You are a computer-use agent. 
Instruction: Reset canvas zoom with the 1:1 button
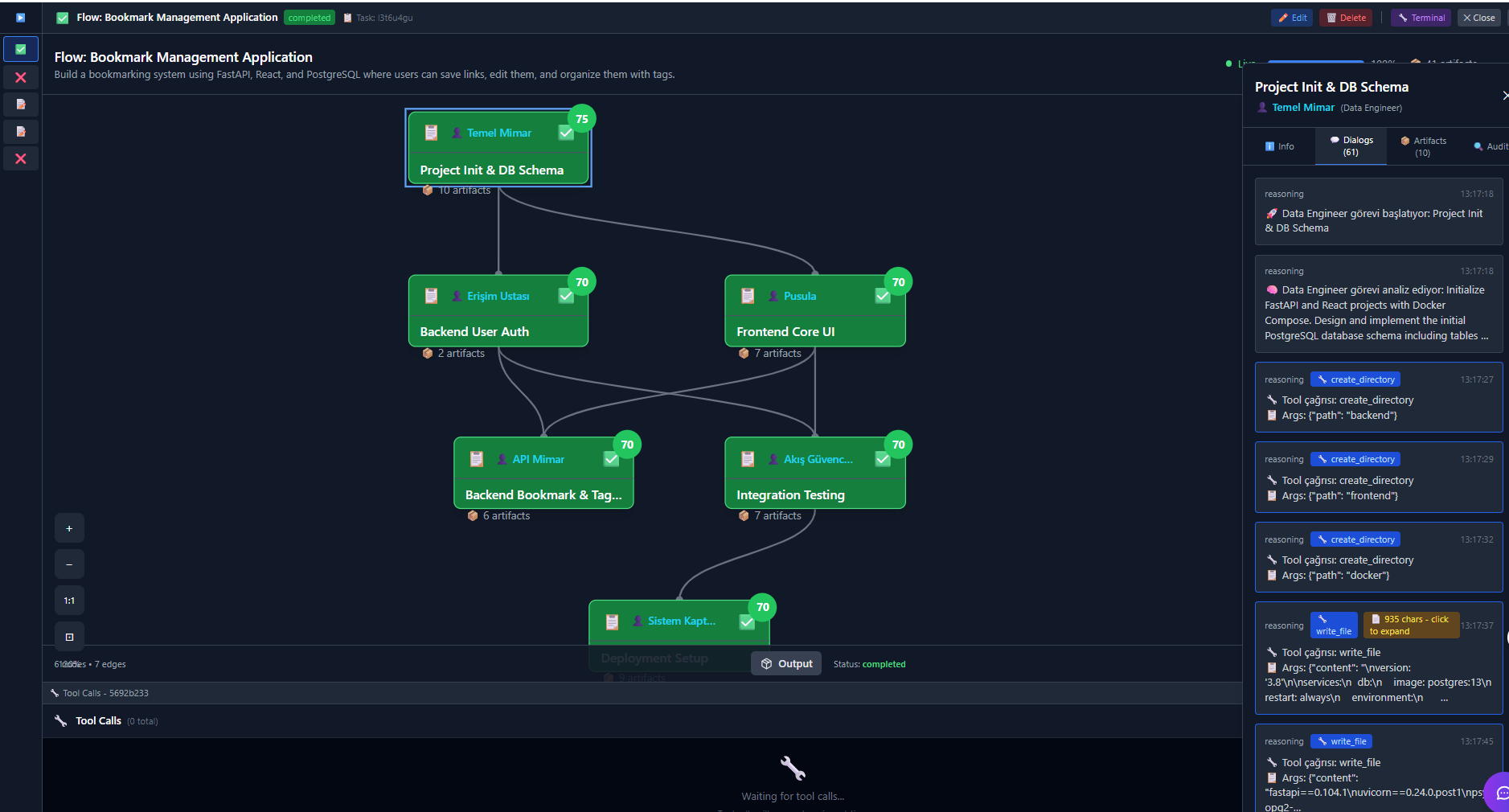coord(69,601)
